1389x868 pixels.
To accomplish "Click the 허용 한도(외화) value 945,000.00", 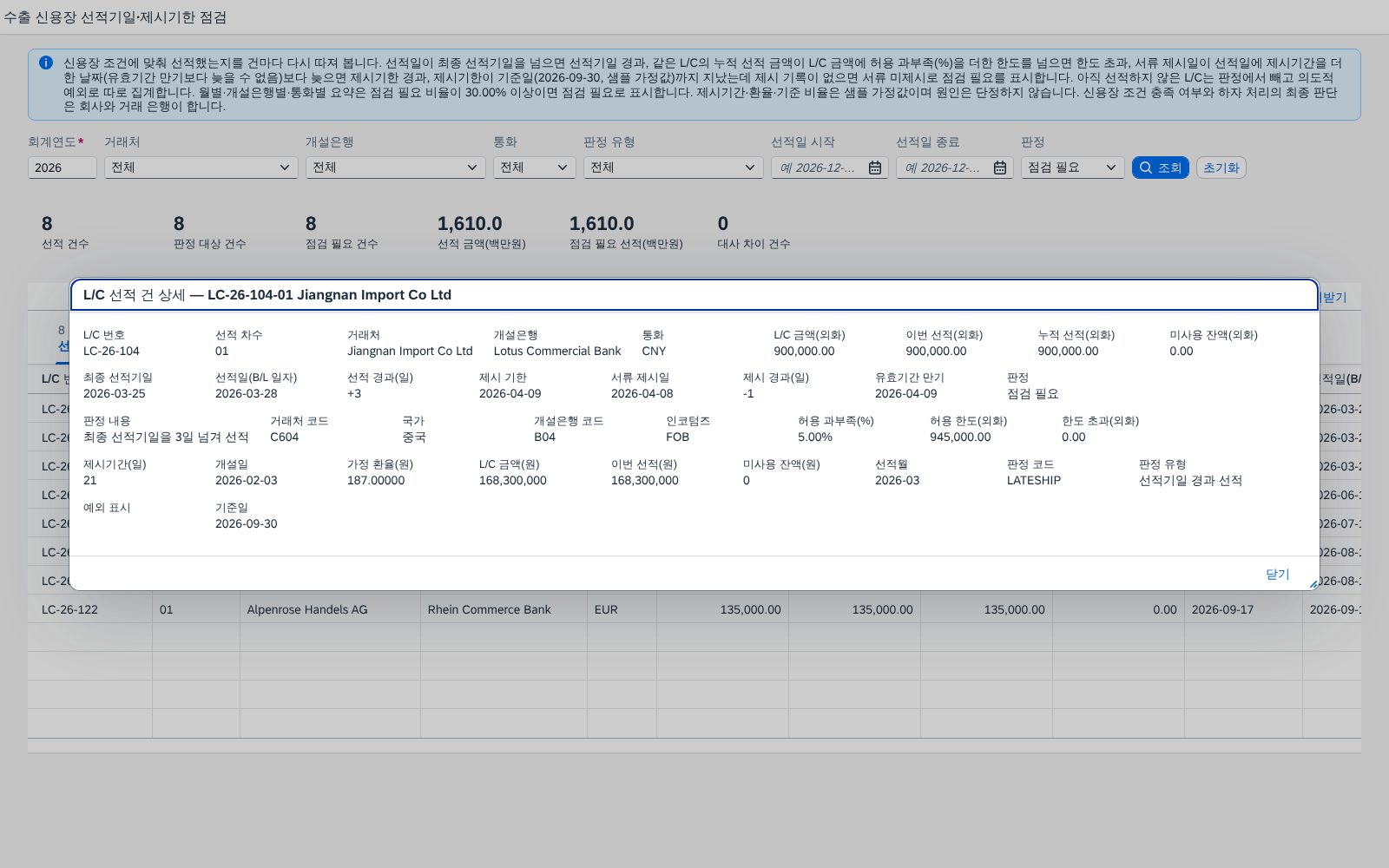I will pos(960,437).
